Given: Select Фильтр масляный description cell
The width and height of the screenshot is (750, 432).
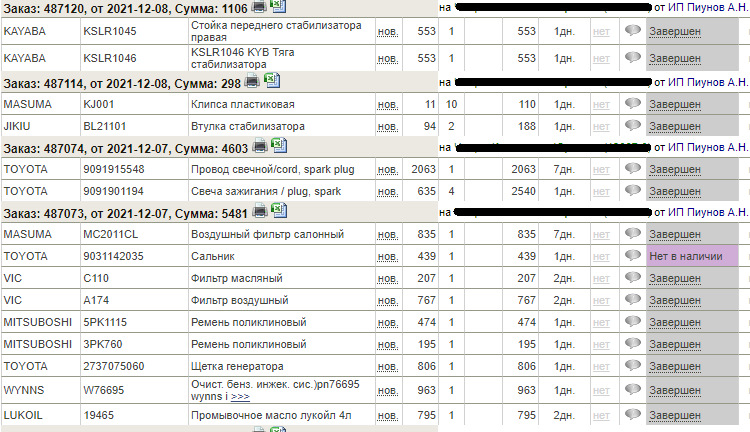Looking at the screenshot, I should pos(281,278).
